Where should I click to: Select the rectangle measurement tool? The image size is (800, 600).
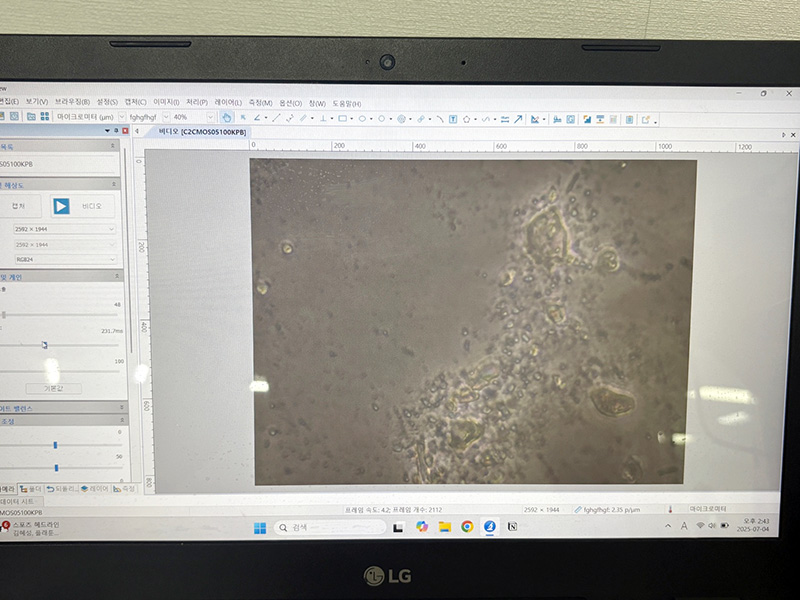[x=342, y=118]
